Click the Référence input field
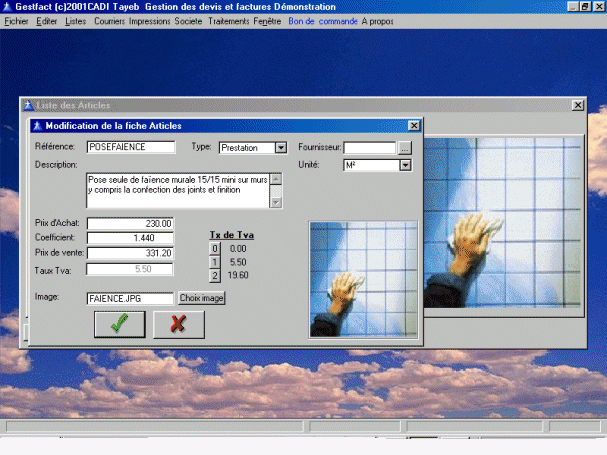607x455 pixels. coord(131,147)
